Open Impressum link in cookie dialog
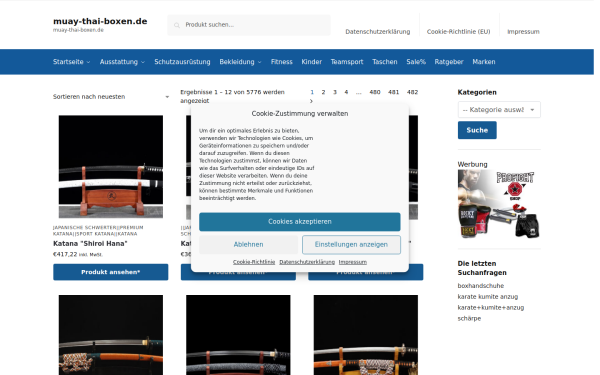 point(353,262)
